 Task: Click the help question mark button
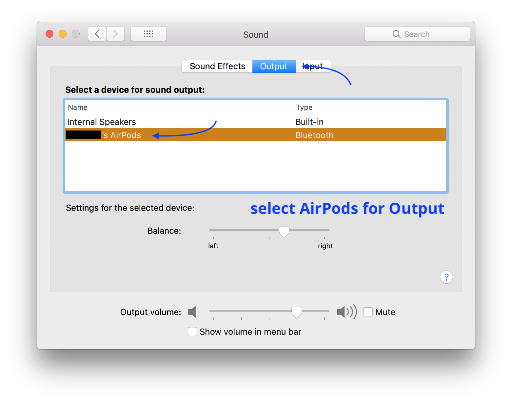point(446,277)
